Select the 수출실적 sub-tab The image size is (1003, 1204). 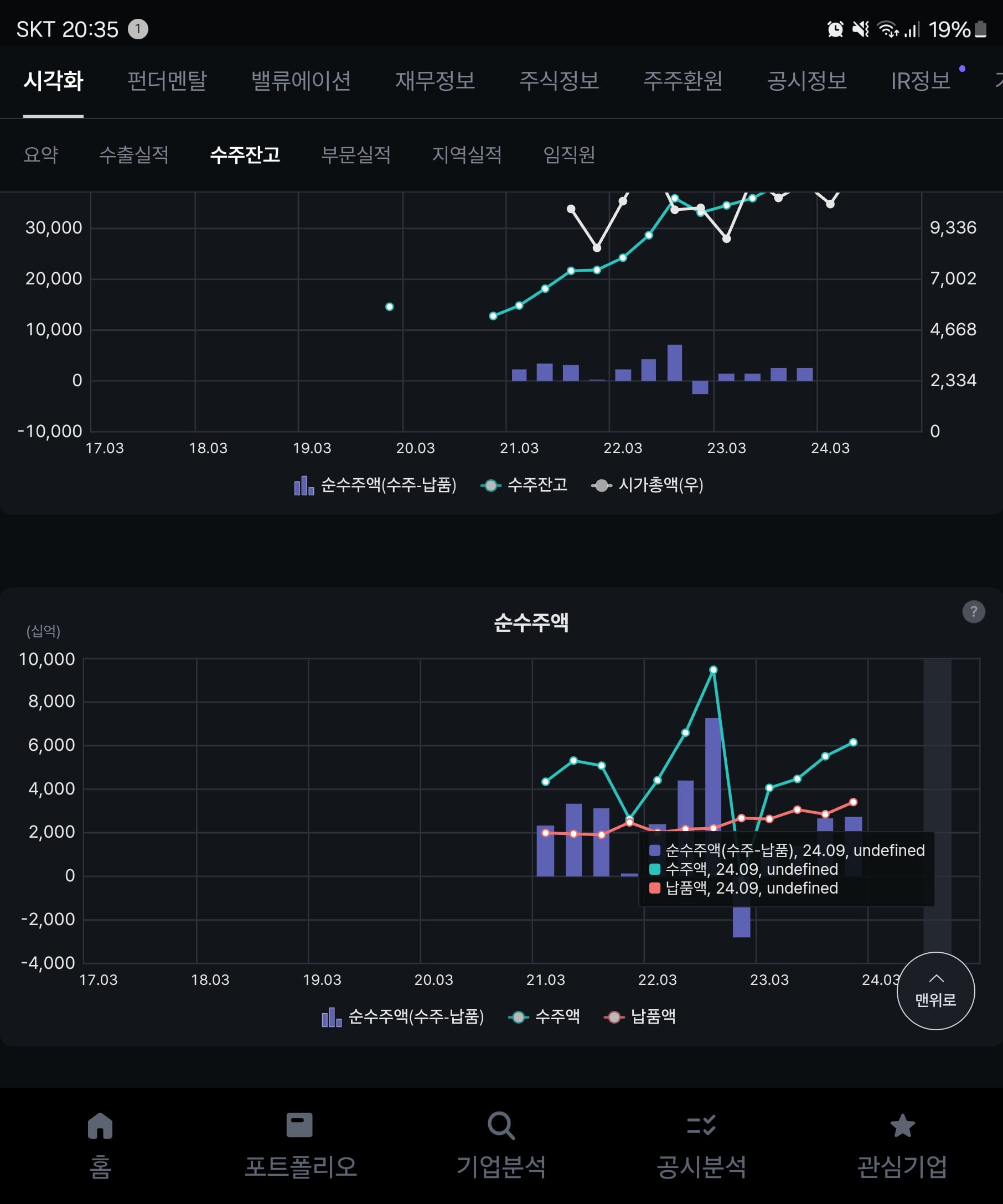tap(133, 154)
